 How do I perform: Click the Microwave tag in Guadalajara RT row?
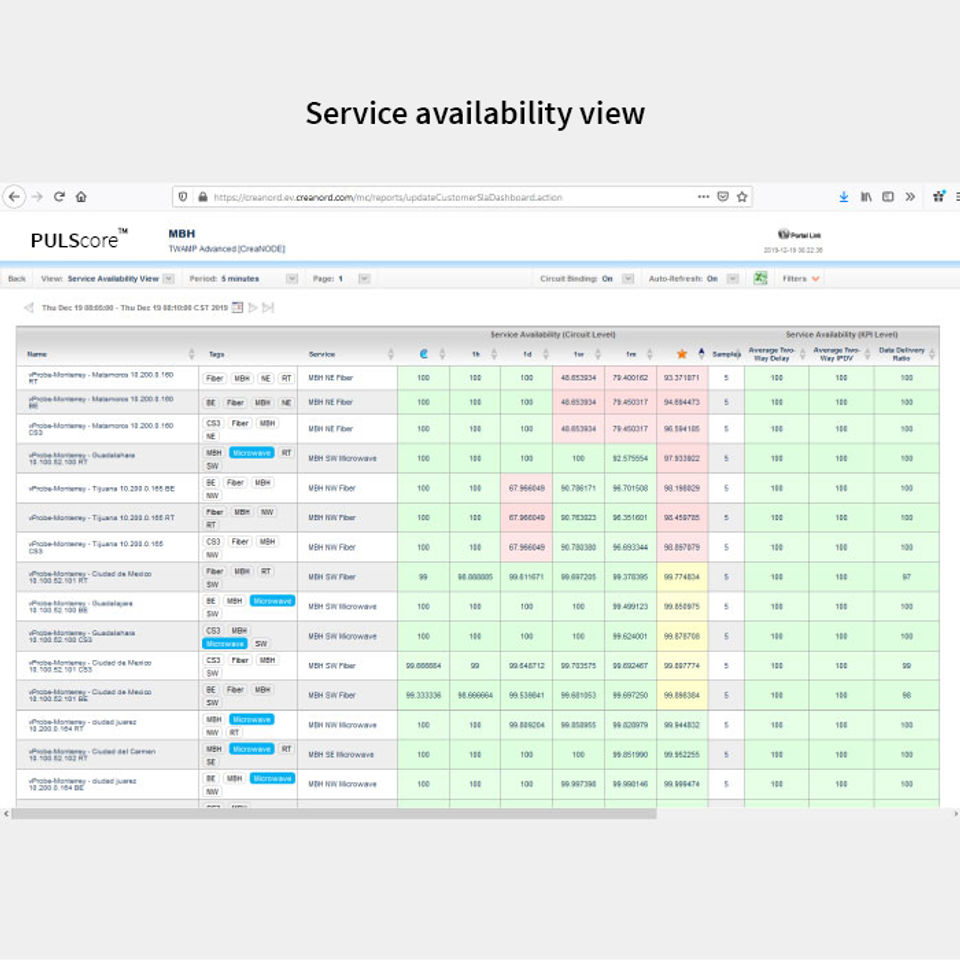pos(252,453)
